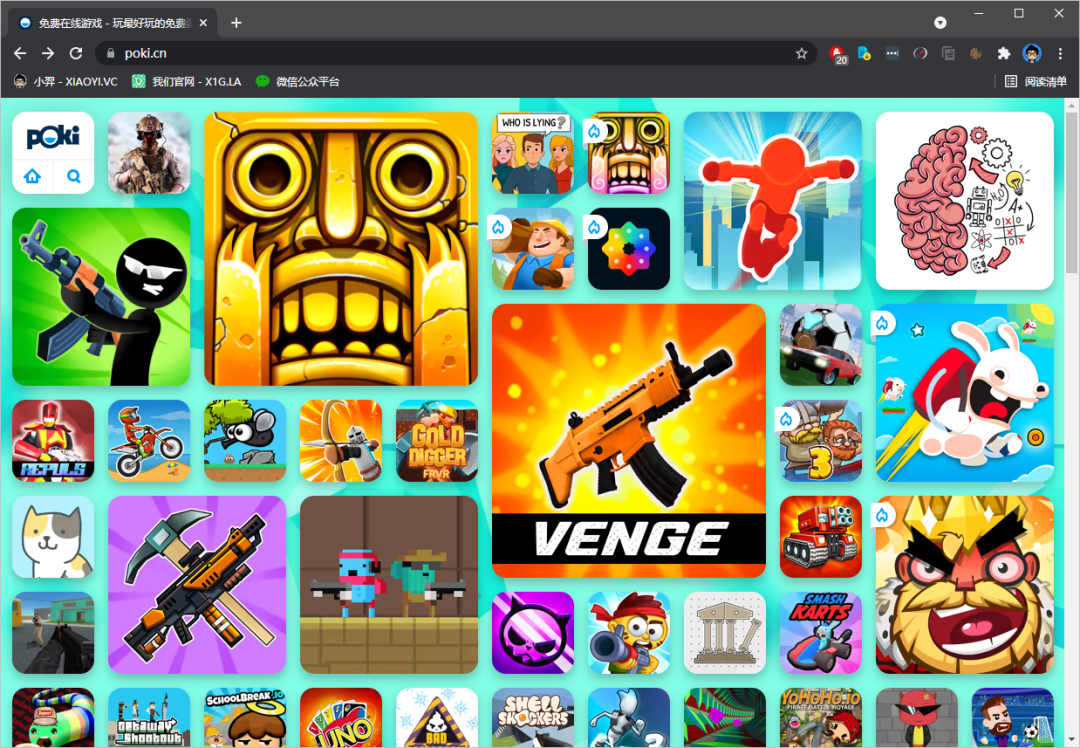Viewport: 1080px width, 748px height.
Task: Open the large golden Temple Run mask game
Action: tap(341, 249)
